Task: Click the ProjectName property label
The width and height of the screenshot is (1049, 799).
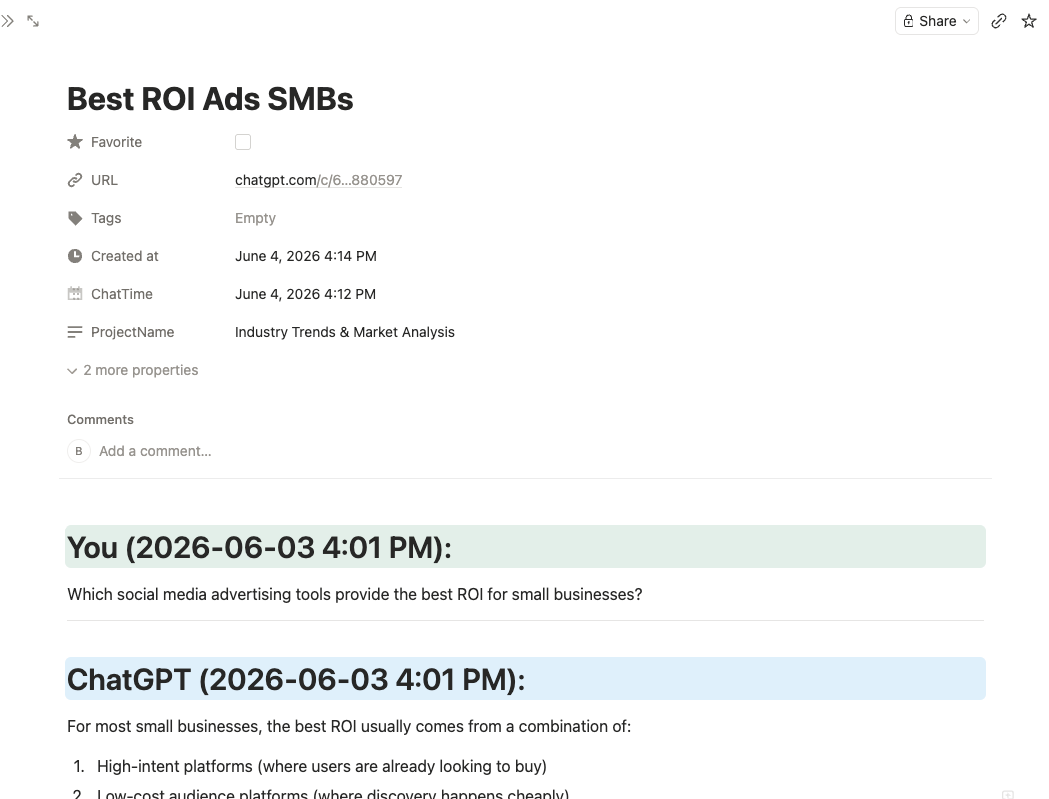Action: (x=132, y=332)
